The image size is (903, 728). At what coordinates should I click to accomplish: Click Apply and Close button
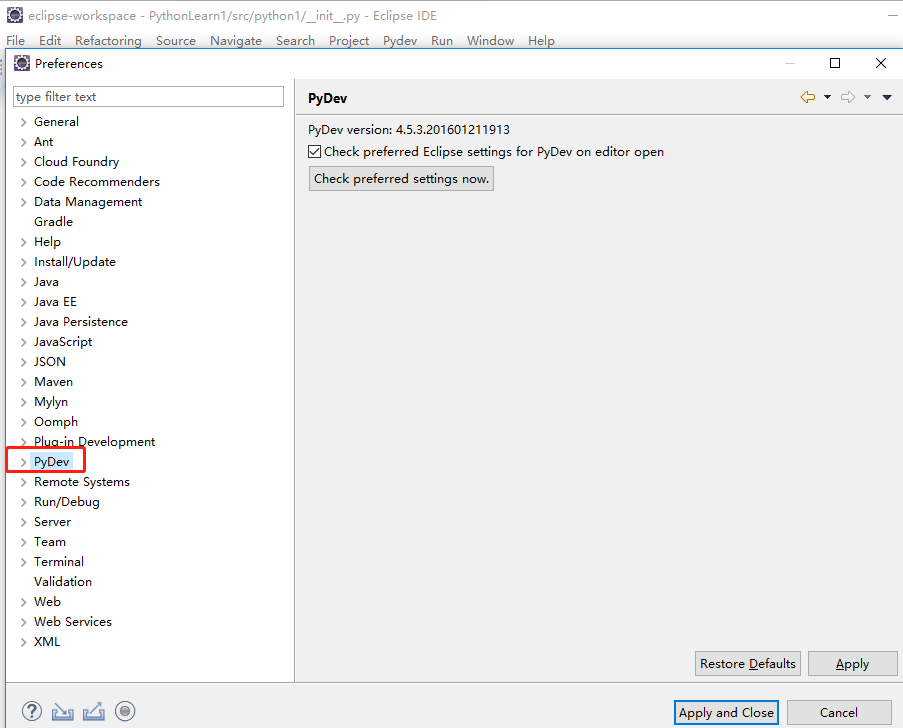tap(726, 712)
